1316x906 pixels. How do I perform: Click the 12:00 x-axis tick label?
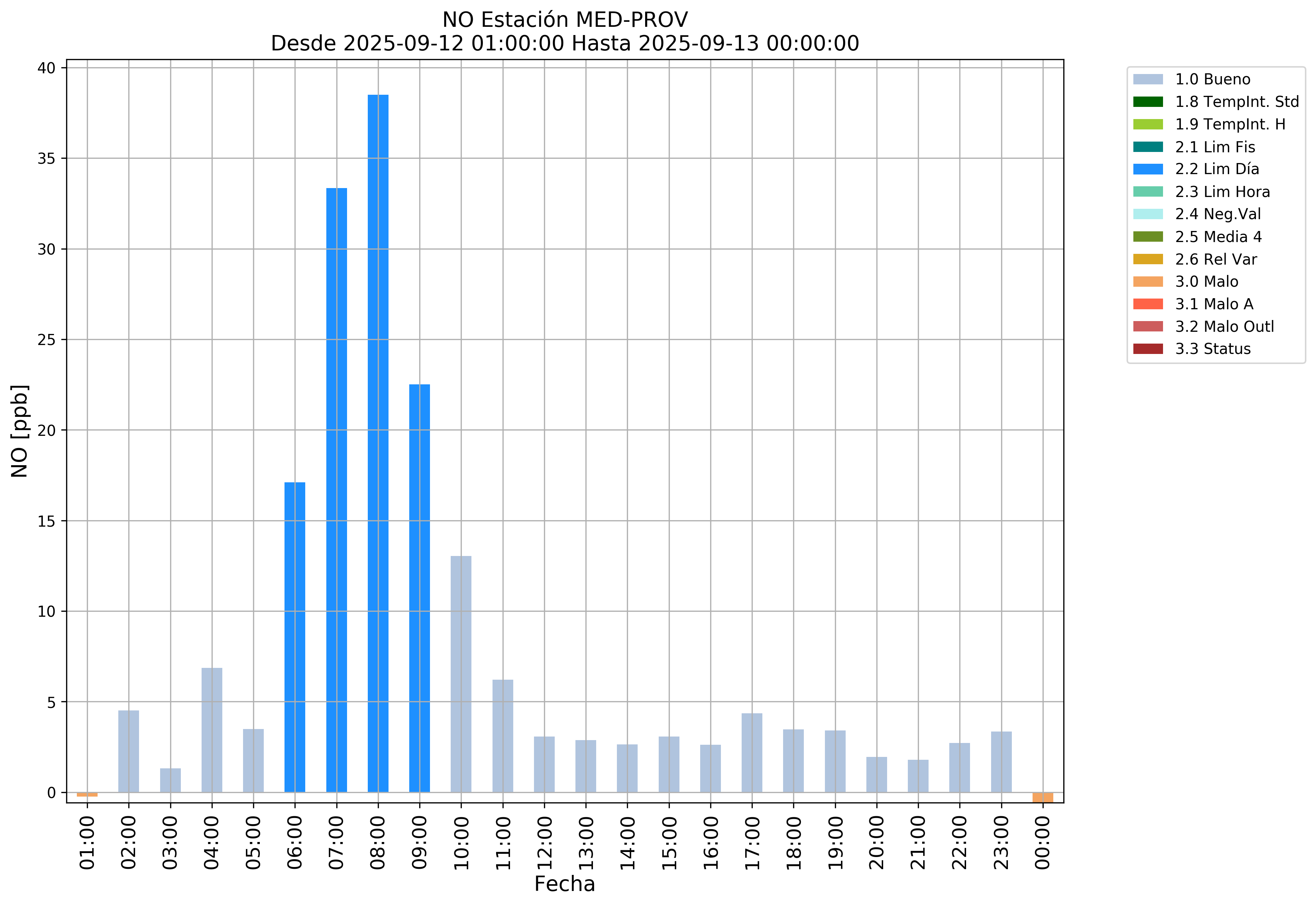tap(544, 843)
